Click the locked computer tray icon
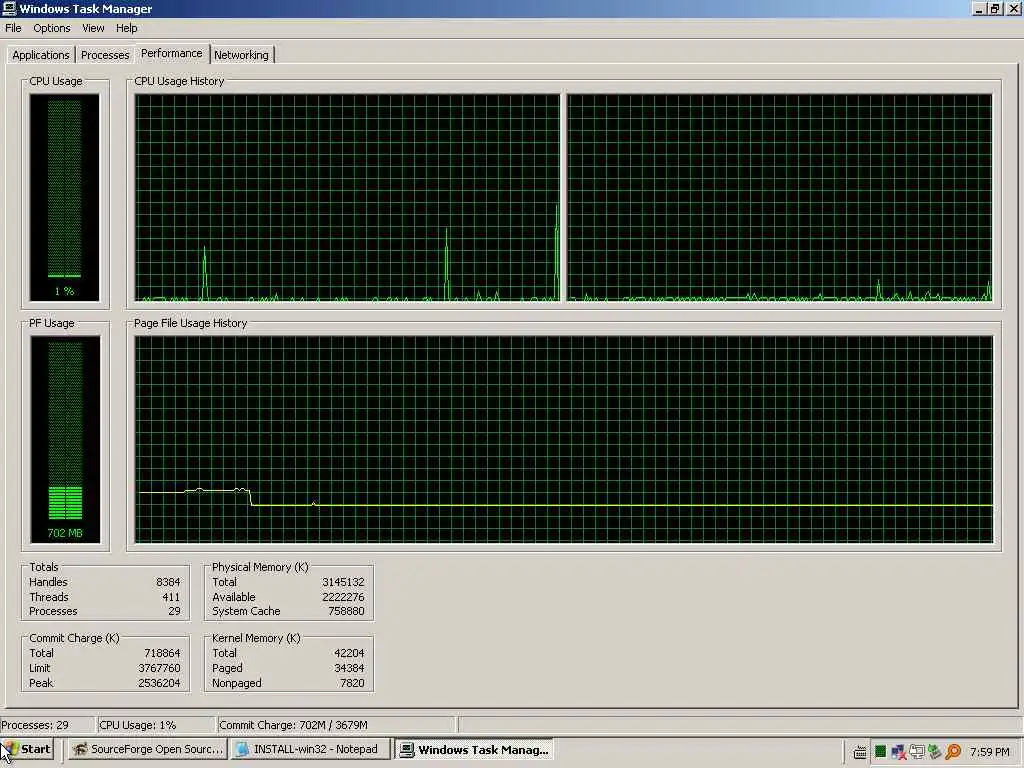This screenshot has width=1024, height=768. tap(917, 752)
